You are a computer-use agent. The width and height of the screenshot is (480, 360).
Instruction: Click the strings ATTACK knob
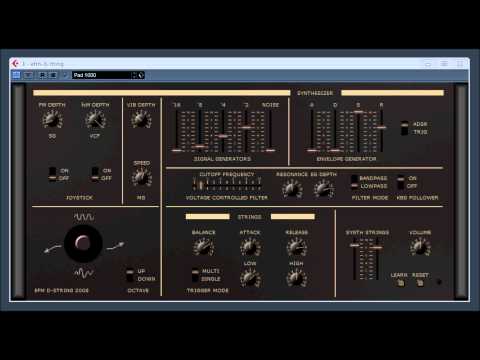click(250, 247)
